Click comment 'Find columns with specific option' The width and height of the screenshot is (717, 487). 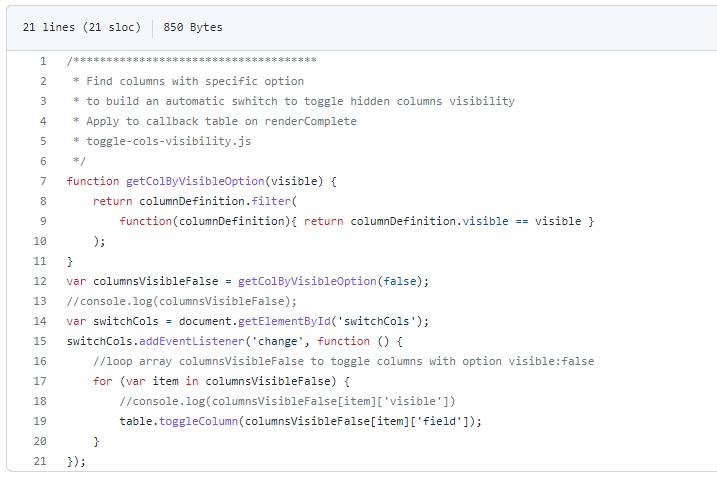point(195,81)
